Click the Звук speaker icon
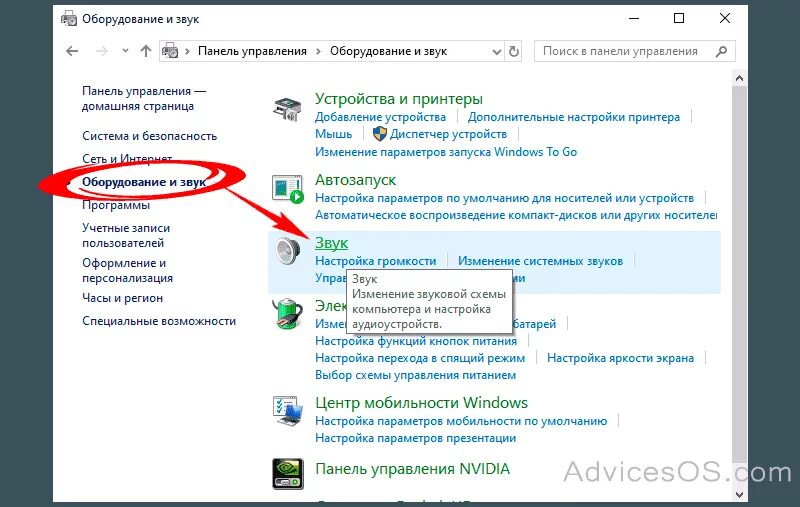 (x=288, y=250)
